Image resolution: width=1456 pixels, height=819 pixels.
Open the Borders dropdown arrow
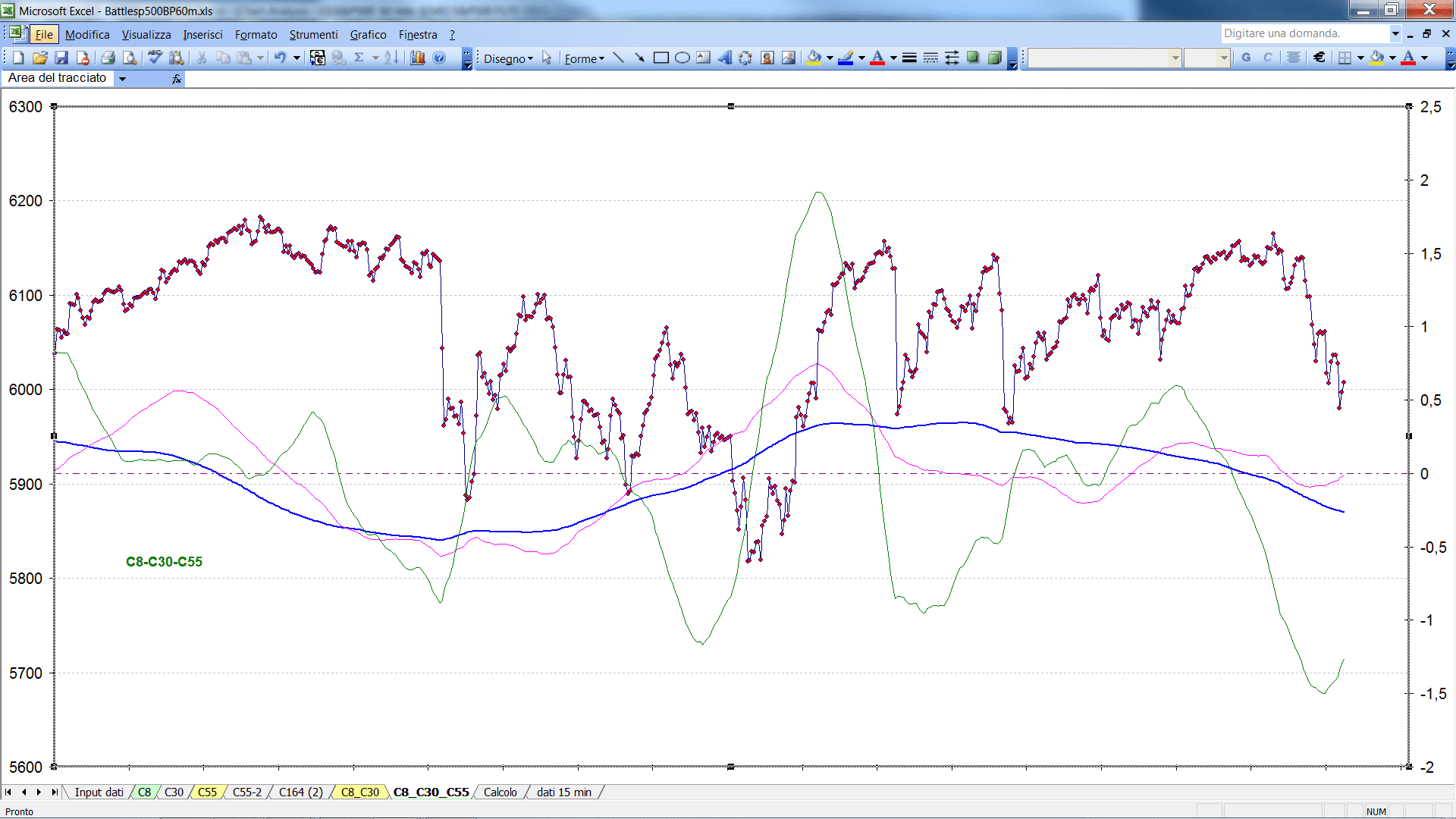click(x=1360, y=58)
